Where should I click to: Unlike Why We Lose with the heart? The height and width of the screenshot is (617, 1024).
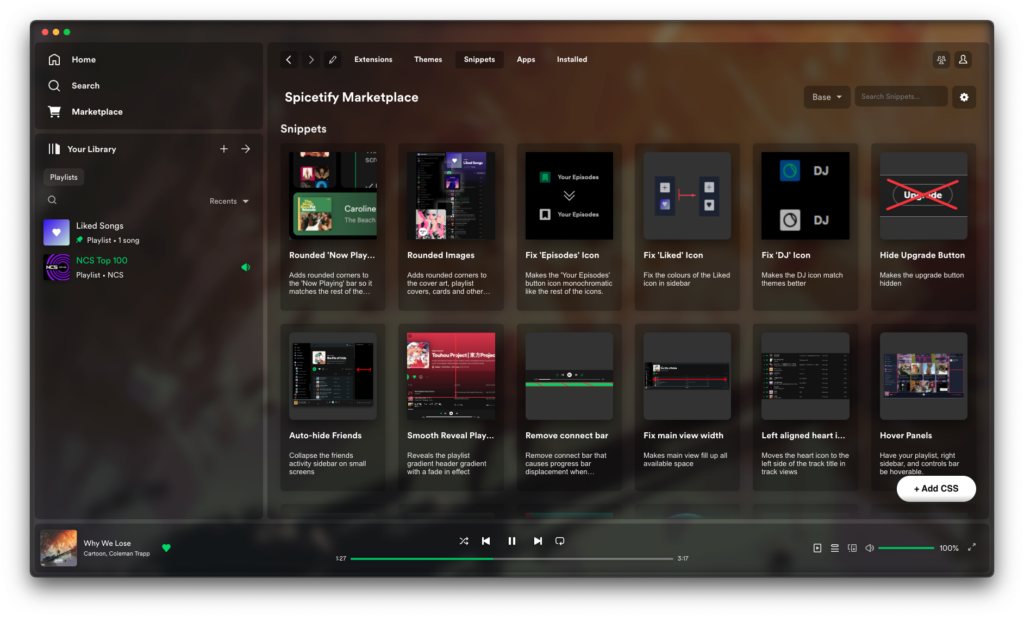pyautogui.click(x=167, y=548)
